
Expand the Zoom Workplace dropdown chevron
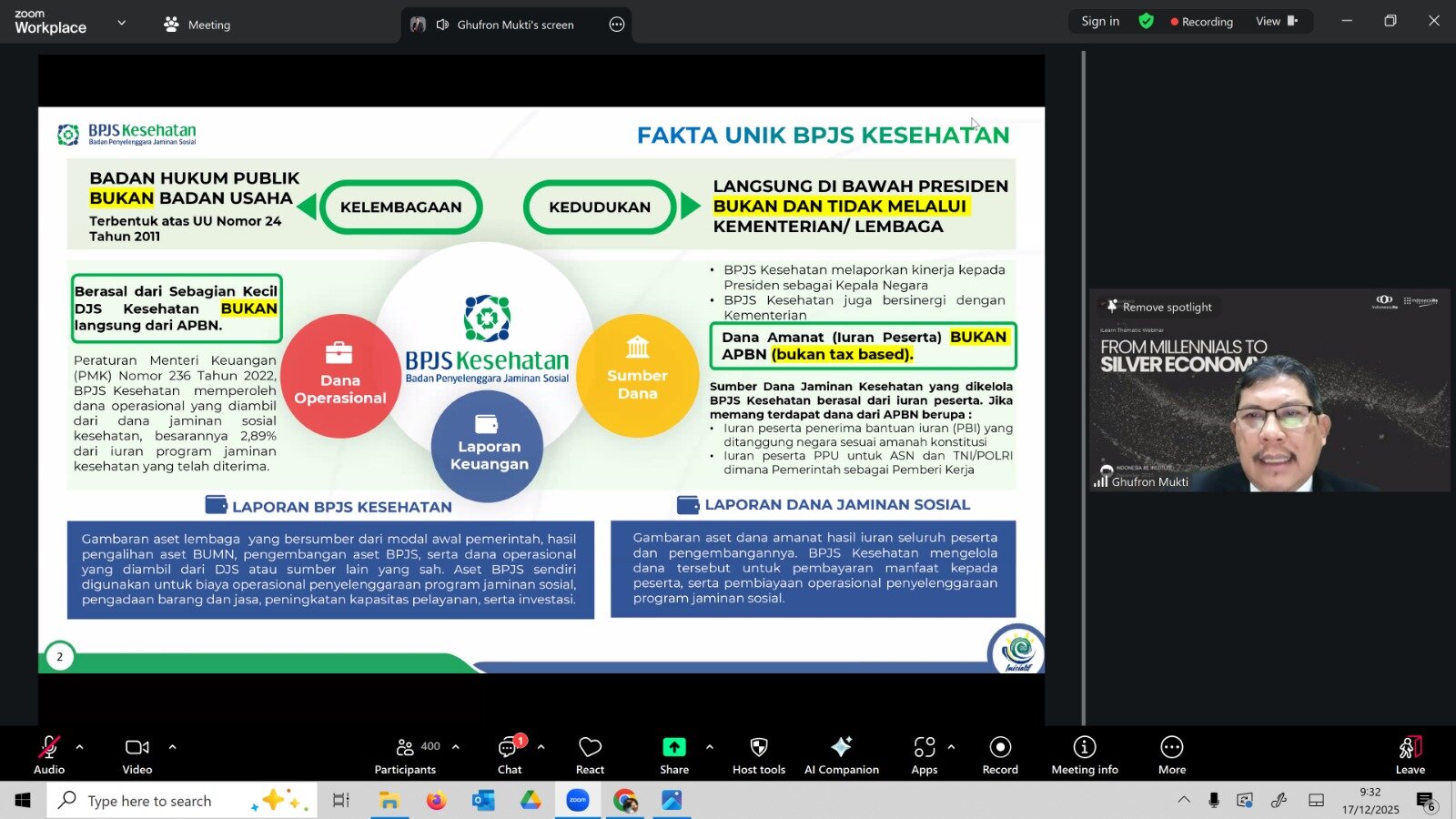[122, 23]
